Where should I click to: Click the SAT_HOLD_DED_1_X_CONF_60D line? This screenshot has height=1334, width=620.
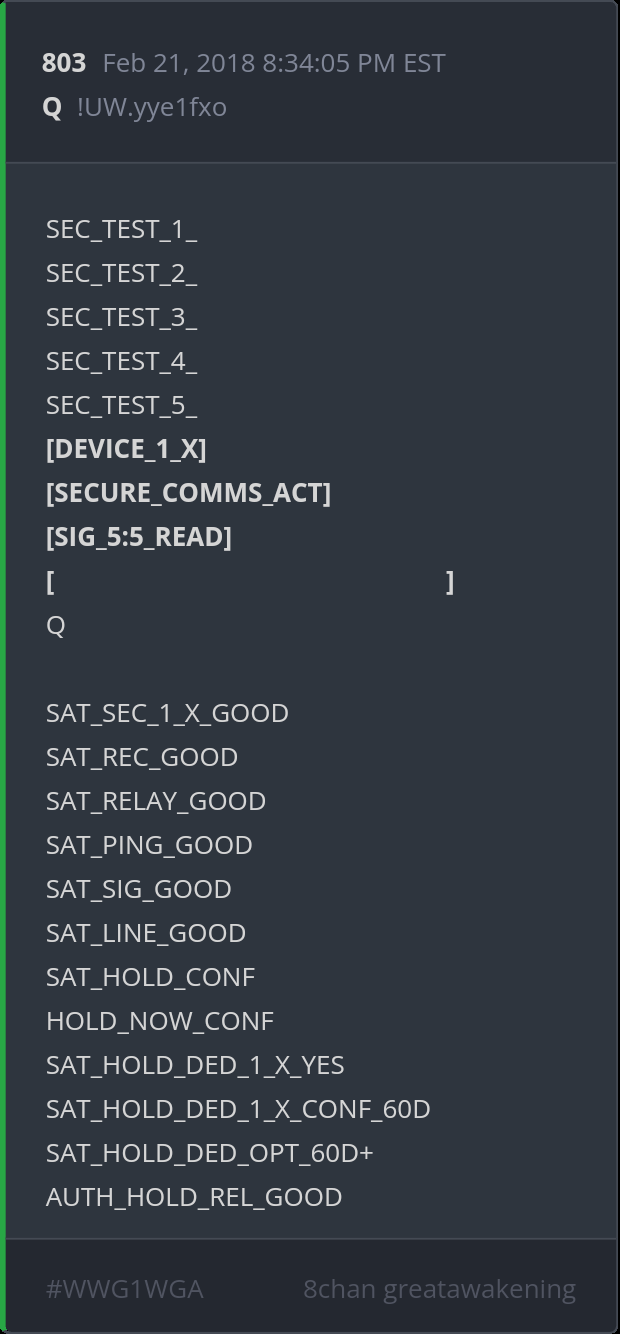pyautogui.click(x=238, y=1109)
